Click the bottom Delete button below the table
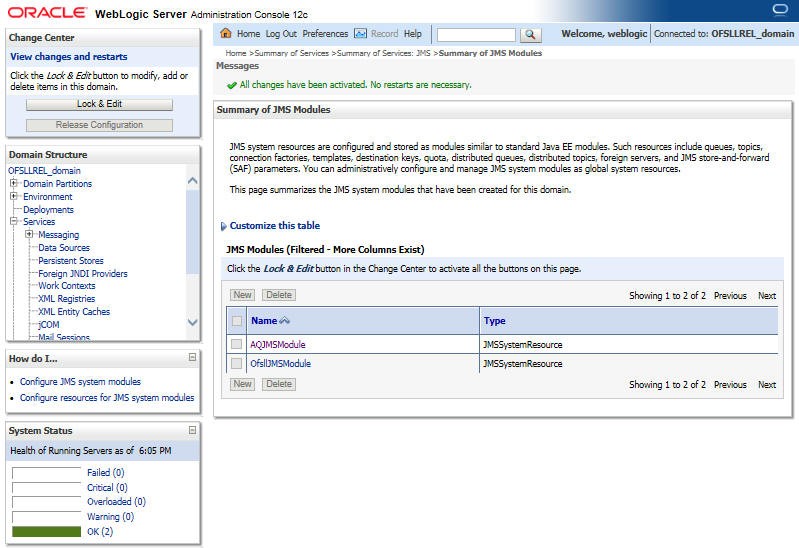This screenshot has height=548, width=799. pos(279,384)
